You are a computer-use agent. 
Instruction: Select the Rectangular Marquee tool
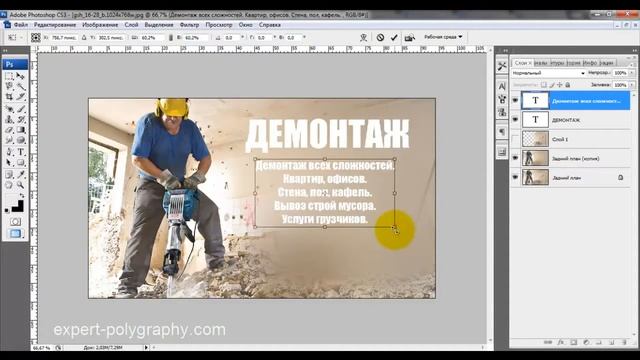pos(9,76)
